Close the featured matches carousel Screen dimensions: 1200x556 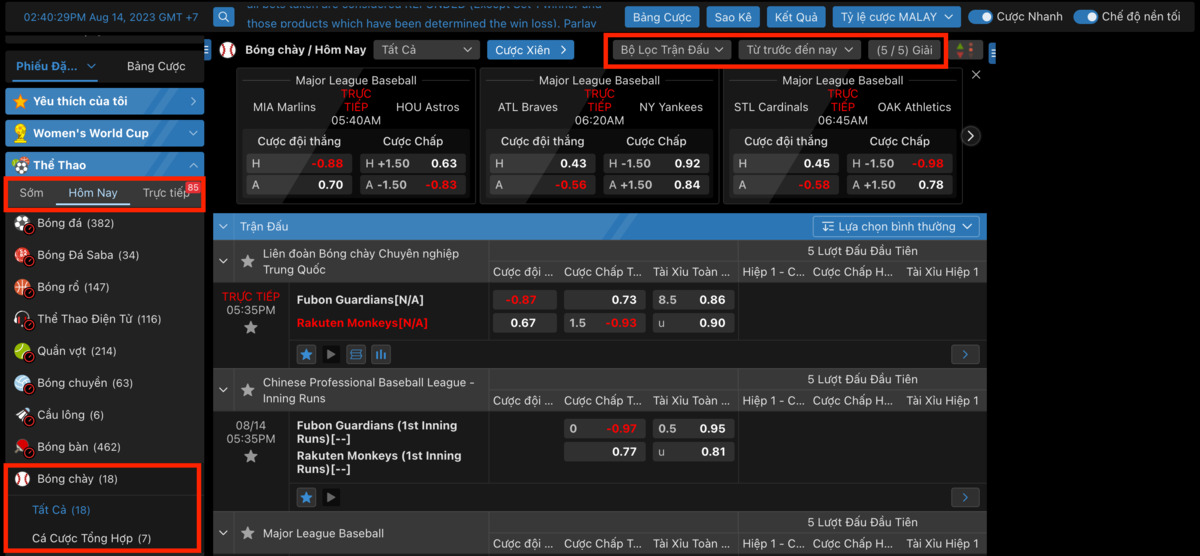click(976, 75)
